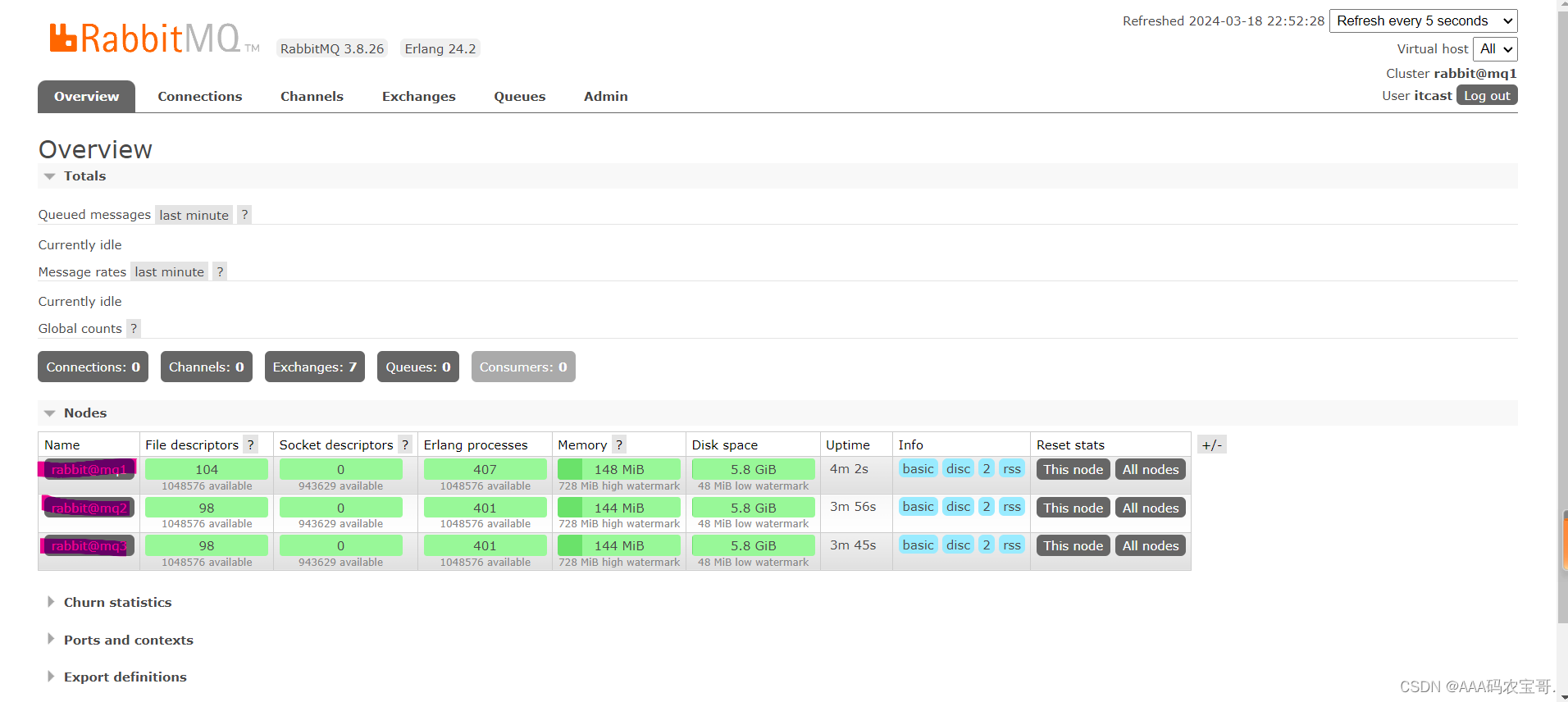Viewport: 1568px width, 702px height.
Task: Click the RabbitMQ logo
Action: (x=154, y=39)
